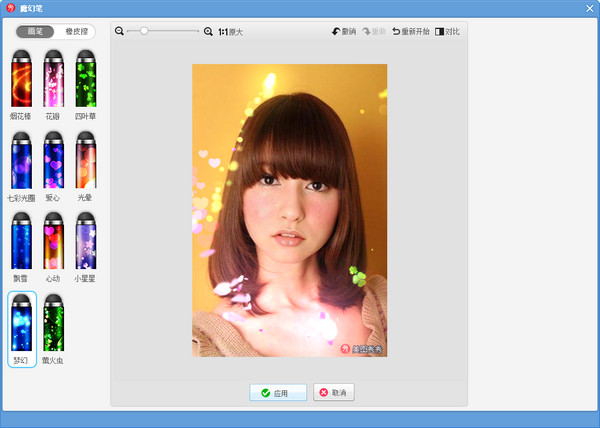Reset view to 1:1 原大 size
Screen dimensions: 600x428
coord(230,32)
